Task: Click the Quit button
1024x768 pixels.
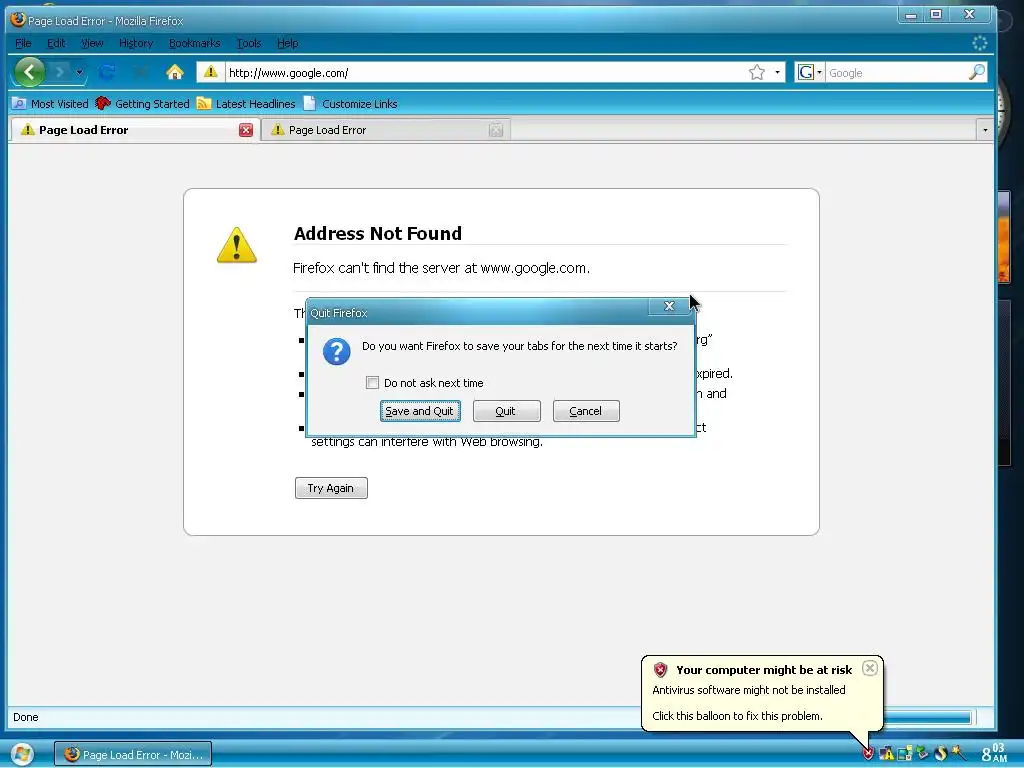Action: (506, 411)
